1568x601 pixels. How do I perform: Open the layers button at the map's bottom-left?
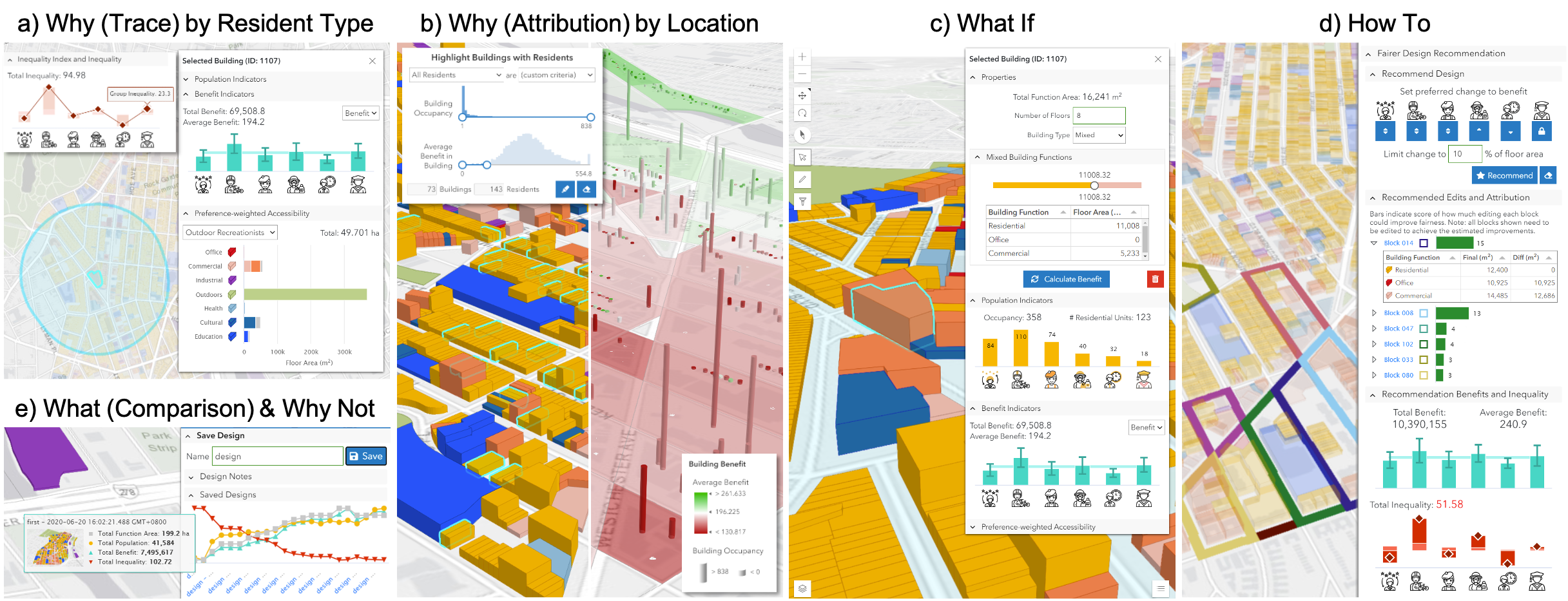[x=802, y=588]
